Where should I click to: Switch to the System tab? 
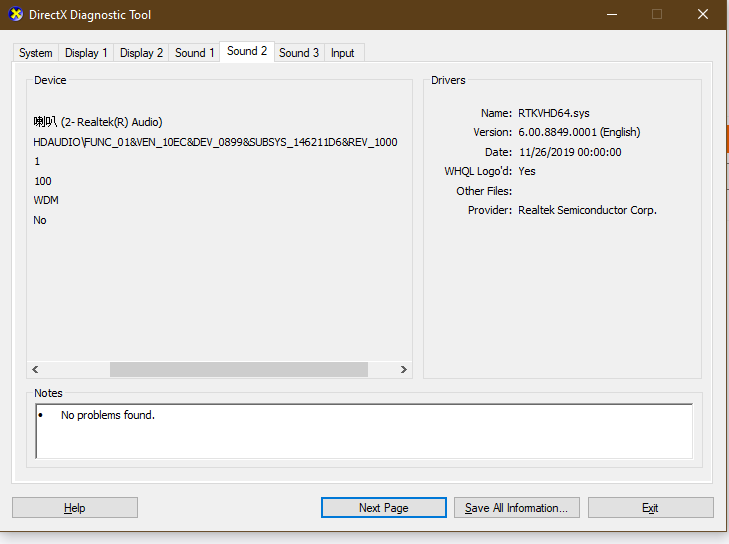35,53
